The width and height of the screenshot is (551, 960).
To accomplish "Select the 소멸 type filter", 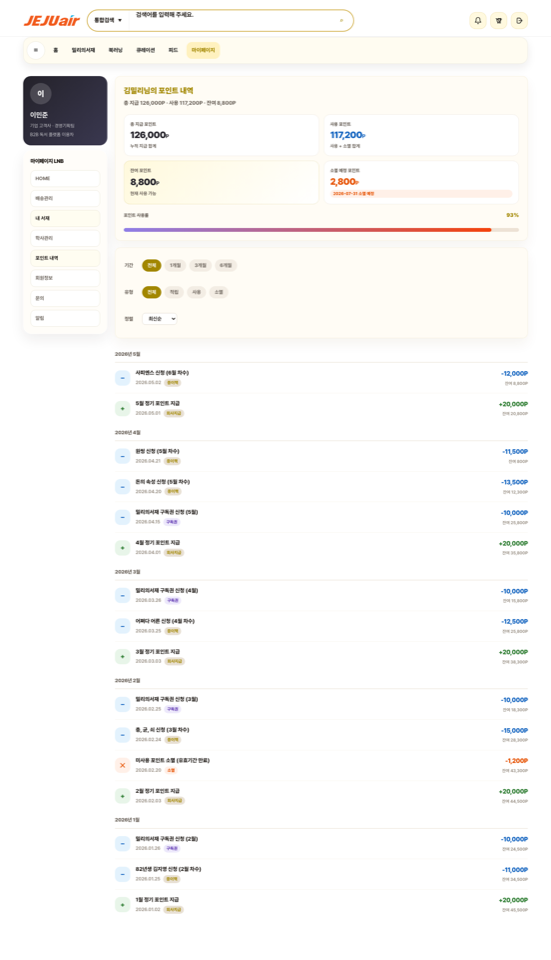I will (x=219, y=292).
